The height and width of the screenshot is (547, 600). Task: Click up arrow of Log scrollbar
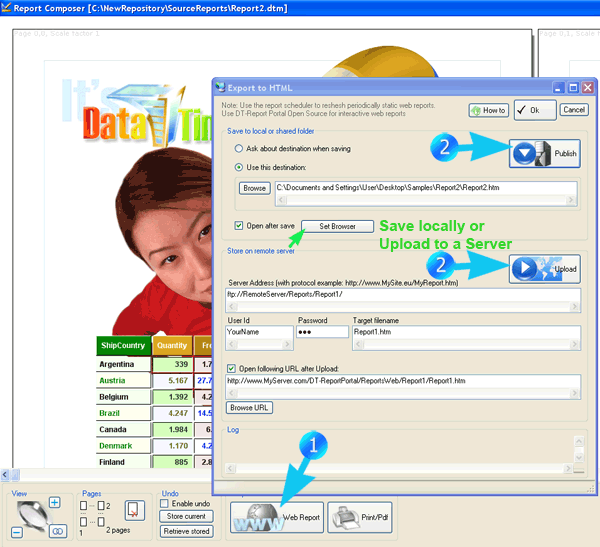pyautogui.click(x=579, y=441)
